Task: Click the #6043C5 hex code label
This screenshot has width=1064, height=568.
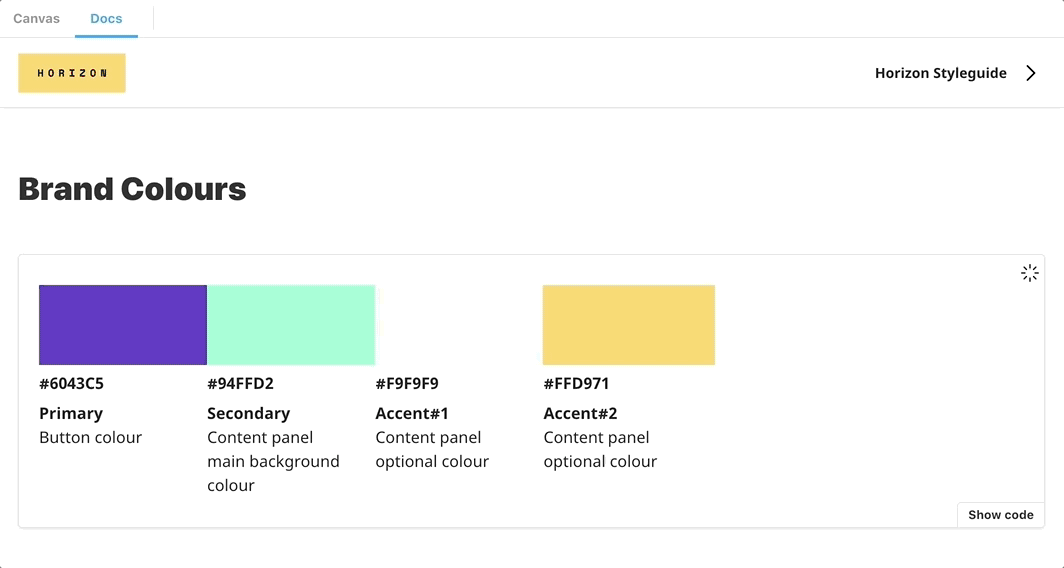Action: [x=72, y=384]
